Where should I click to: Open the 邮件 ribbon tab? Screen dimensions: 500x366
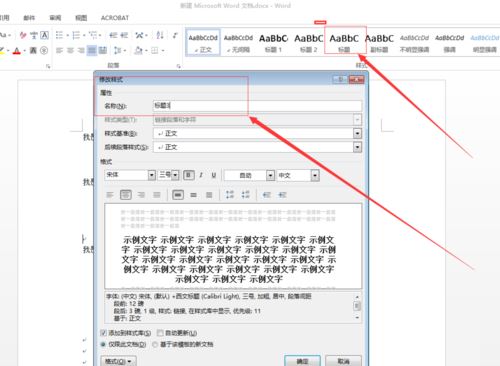29,18
